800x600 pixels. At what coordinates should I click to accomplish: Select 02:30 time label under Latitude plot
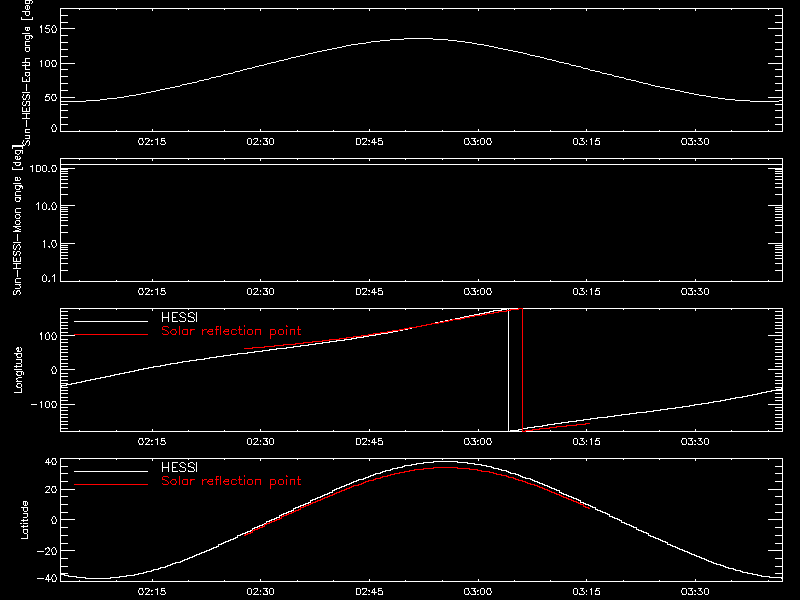(x=261, y=592)
